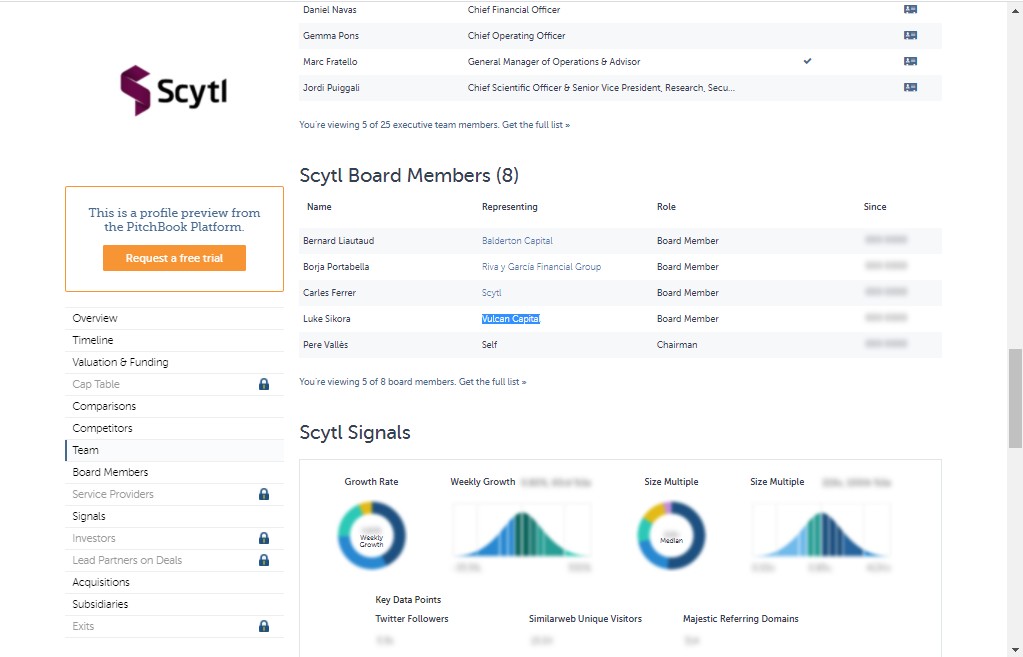
Task: Click lock icon beside Lead Partners on Deals
Action: [264, 560]
